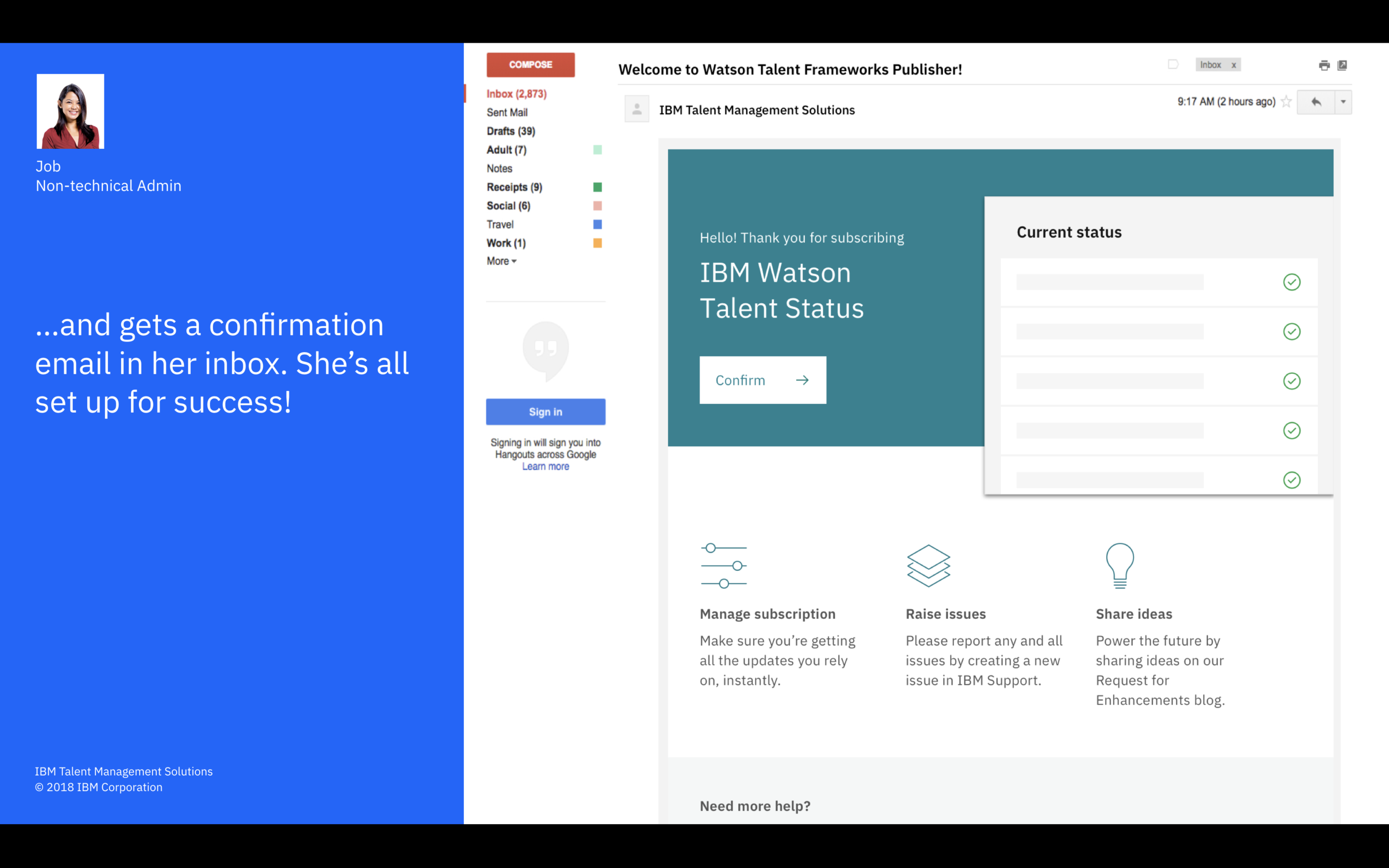Open the more reply options dropdown
Viewport: 1389px width, 868px height.
coord(1343,102)
